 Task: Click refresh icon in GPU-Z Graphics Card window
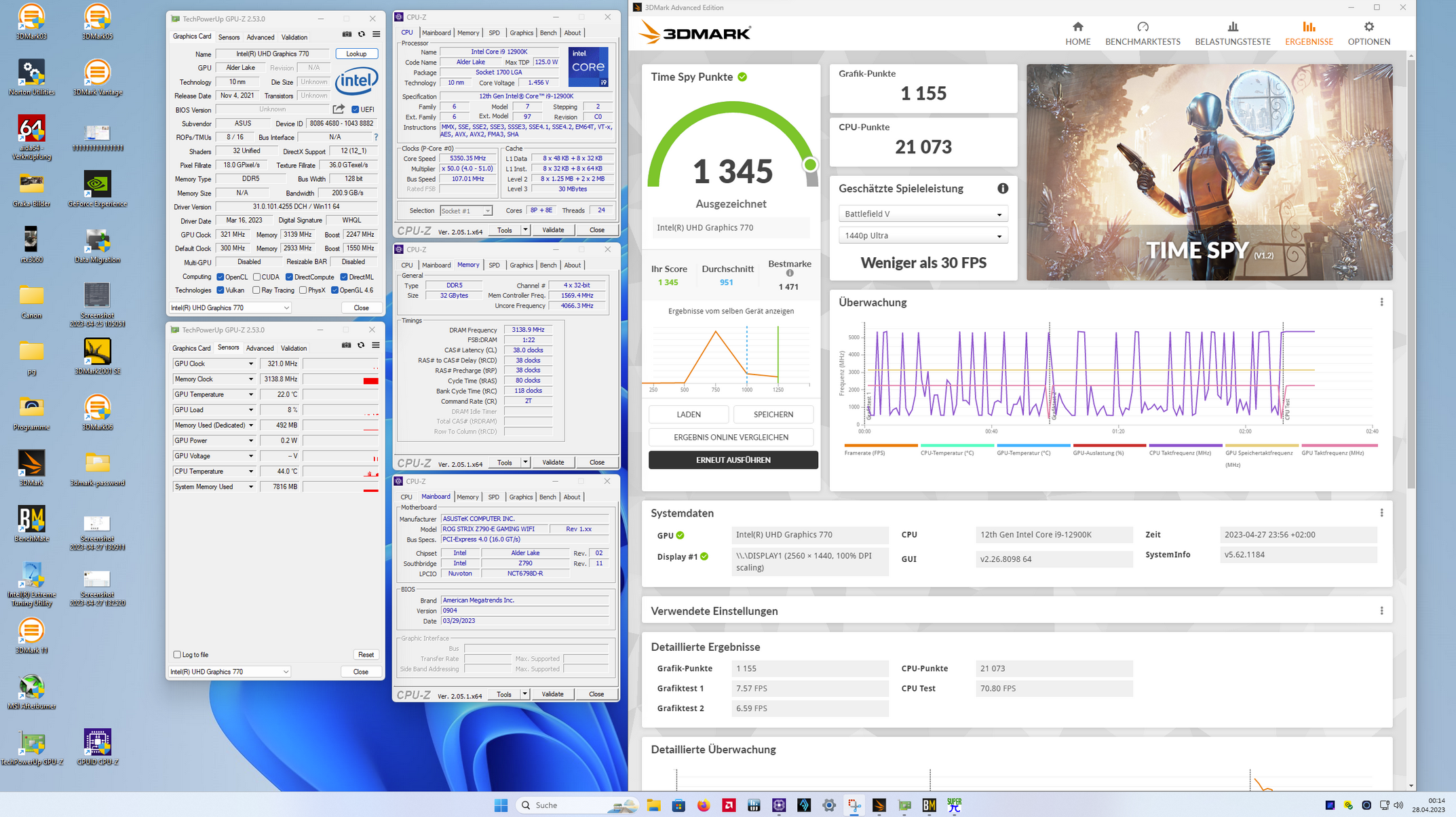[x=362, y=35]
